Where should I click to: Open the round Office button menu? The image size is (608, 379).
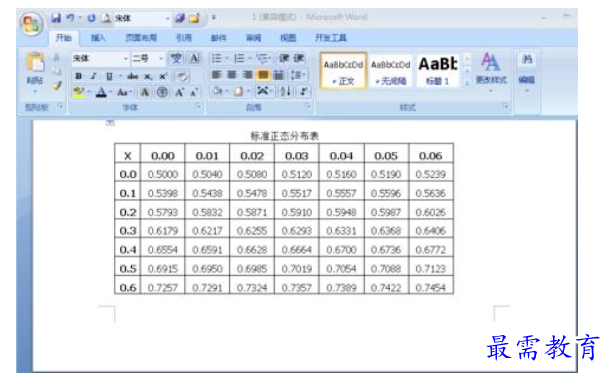(31, 24)
